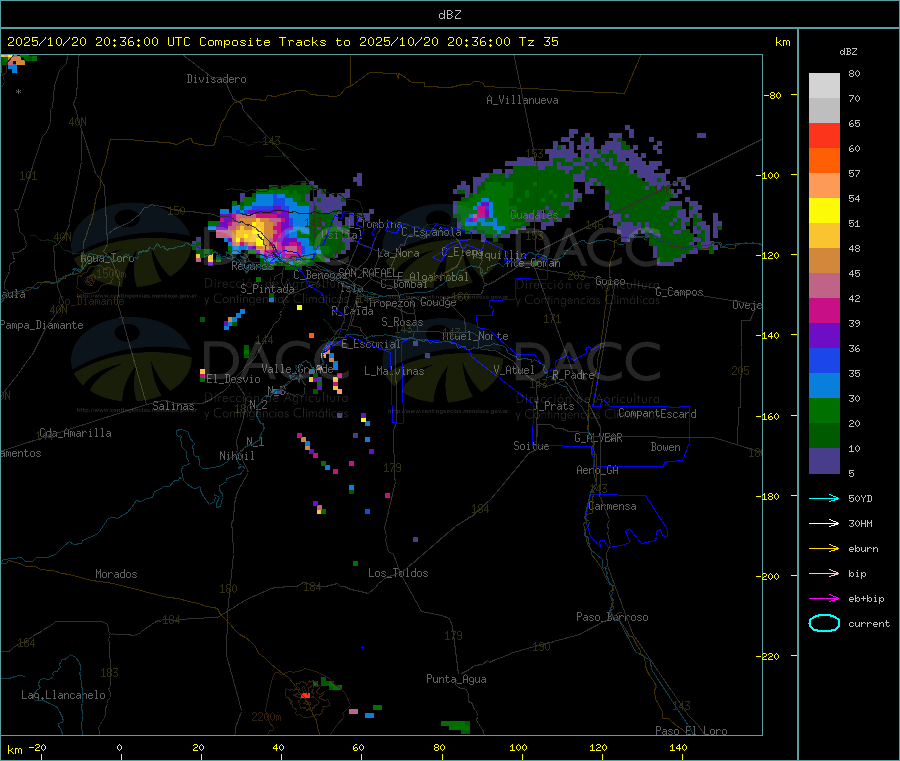The image size is (900, 761).
Task: Click the Lag.Llancanelo map label
Action: coord(63,695)
